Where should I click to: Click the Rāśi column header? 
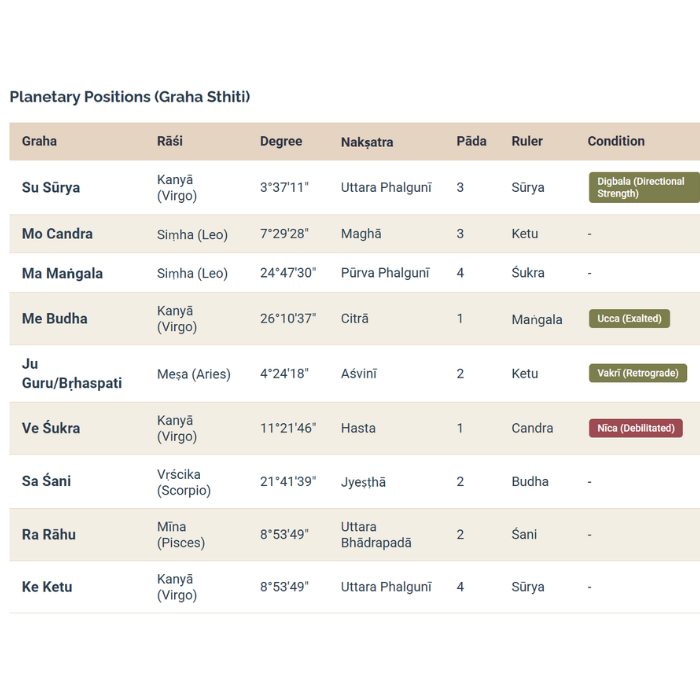tap(170, 141)
